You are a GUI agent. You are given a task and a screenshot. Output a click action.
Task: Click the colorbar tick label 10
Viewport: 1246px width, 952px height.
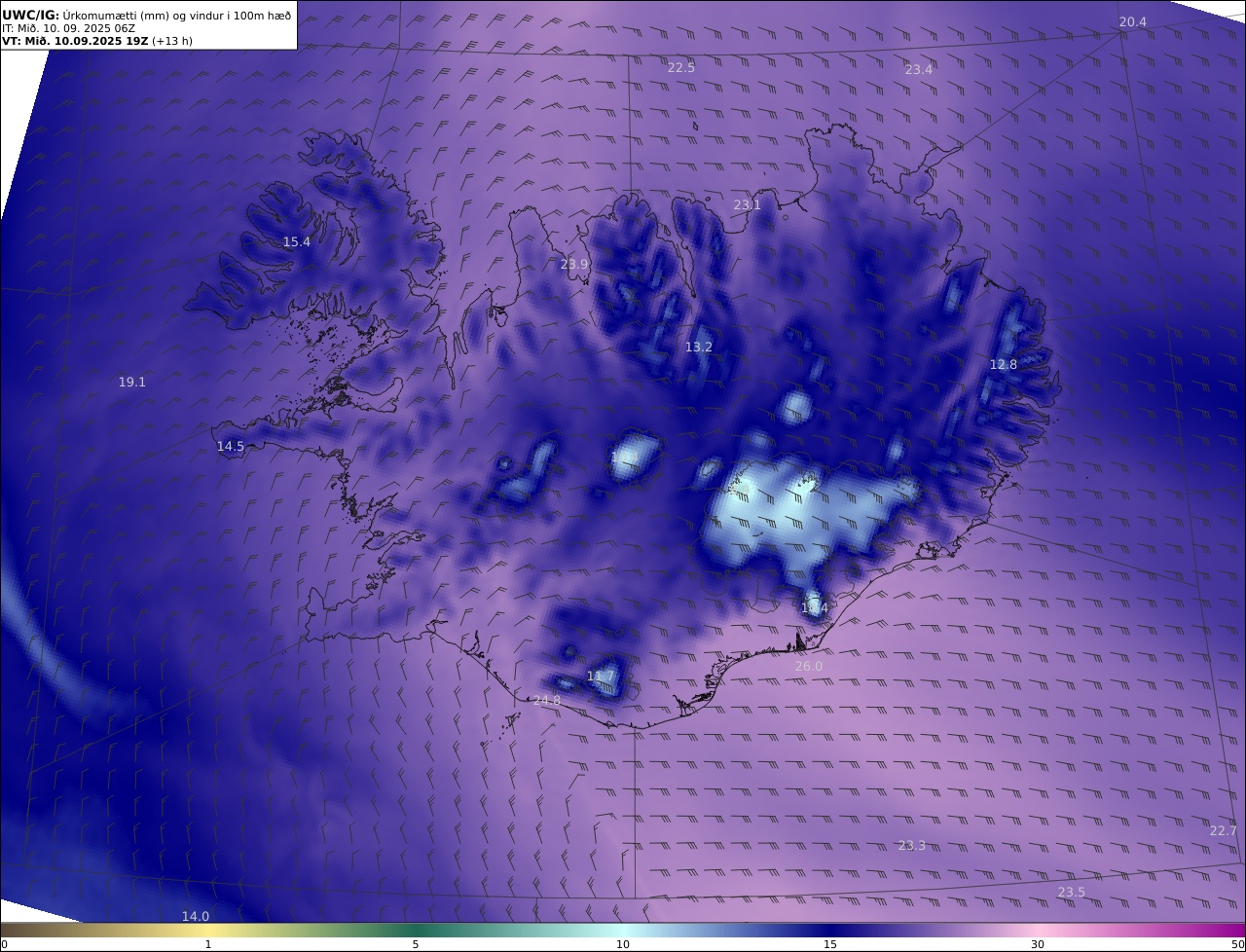click(x=623, y=944)
